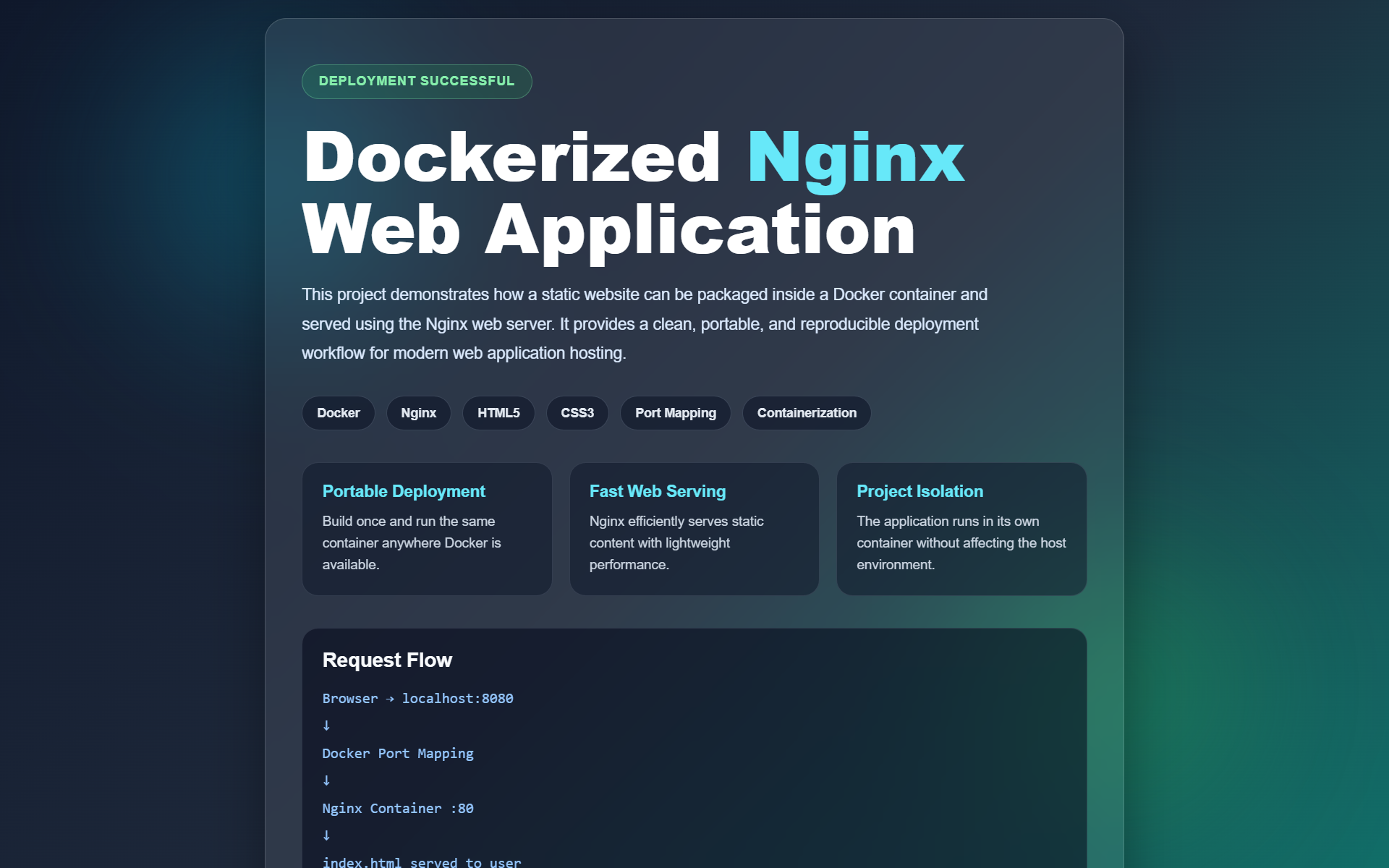1389x868 pixels.
Task: Select the "Docker Port Mapping" code line
Action: coord(398,754)
